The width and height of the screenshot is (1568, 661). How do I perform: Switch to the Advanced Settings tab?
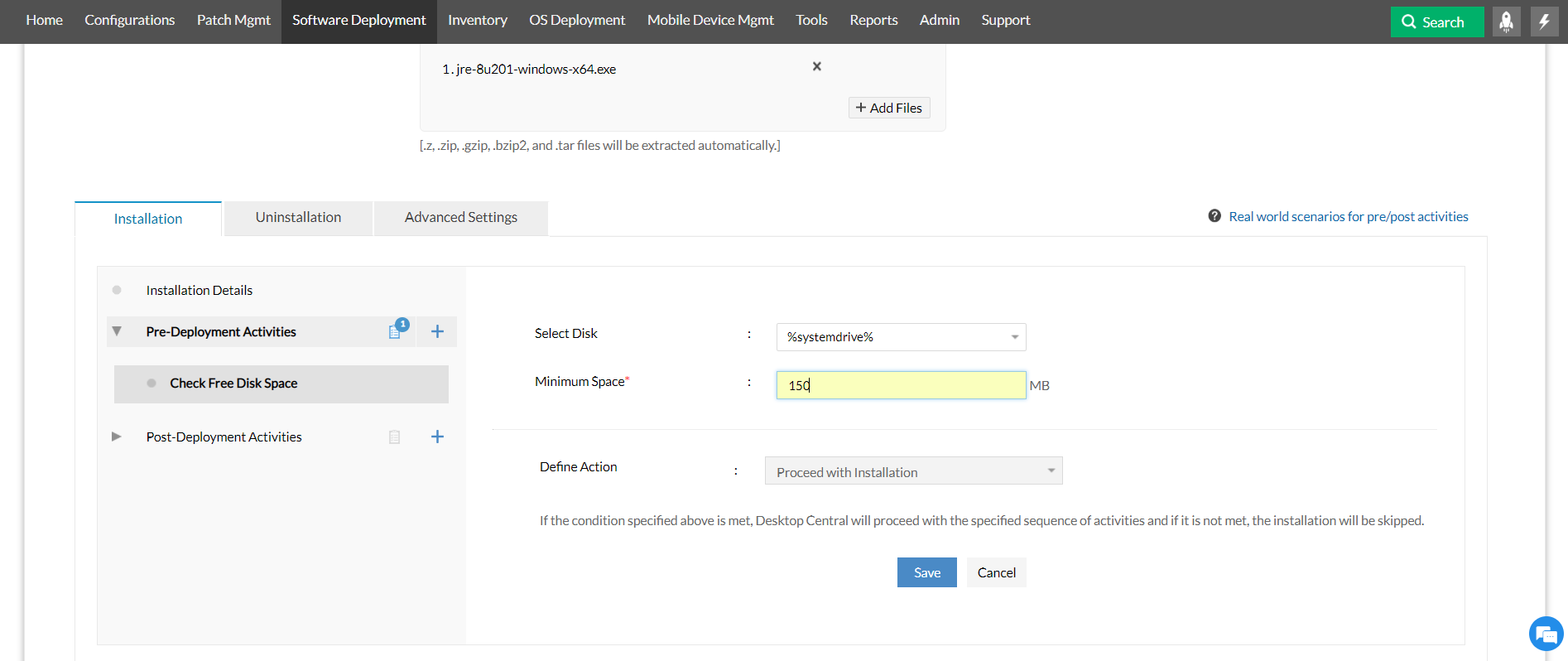460,218
